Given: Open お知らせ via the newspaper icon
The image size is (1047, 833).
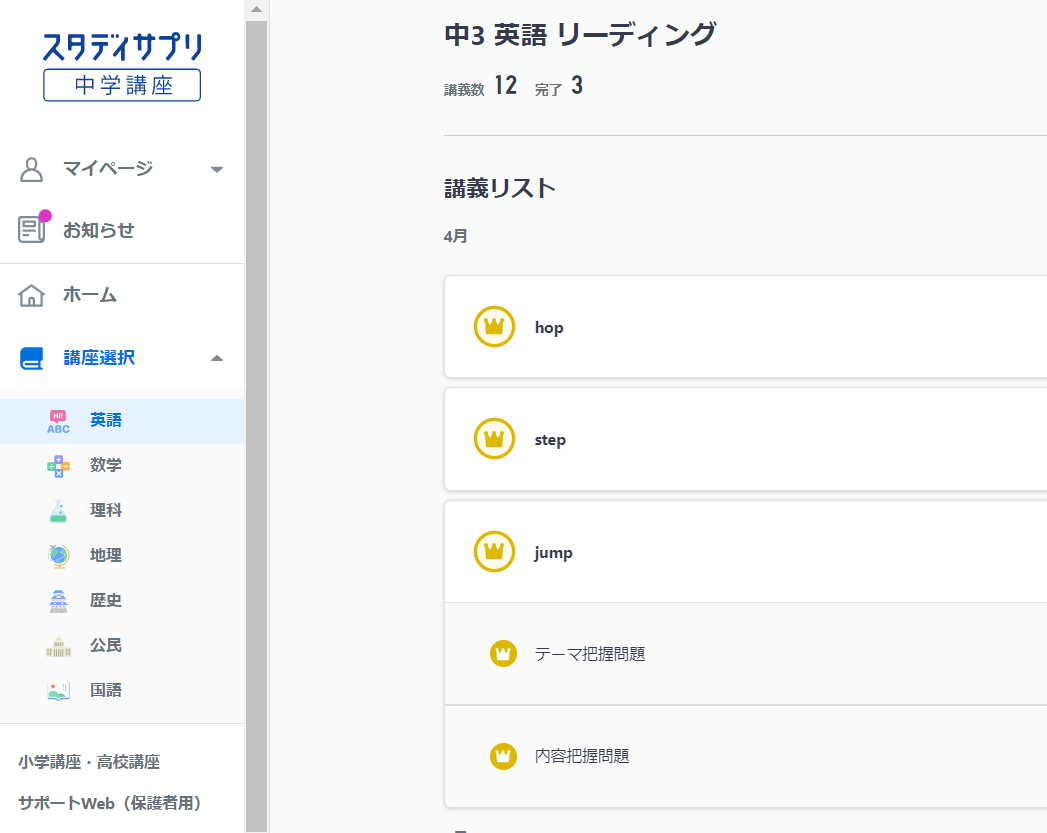Looking at the screenshot, I should [31, 228].
